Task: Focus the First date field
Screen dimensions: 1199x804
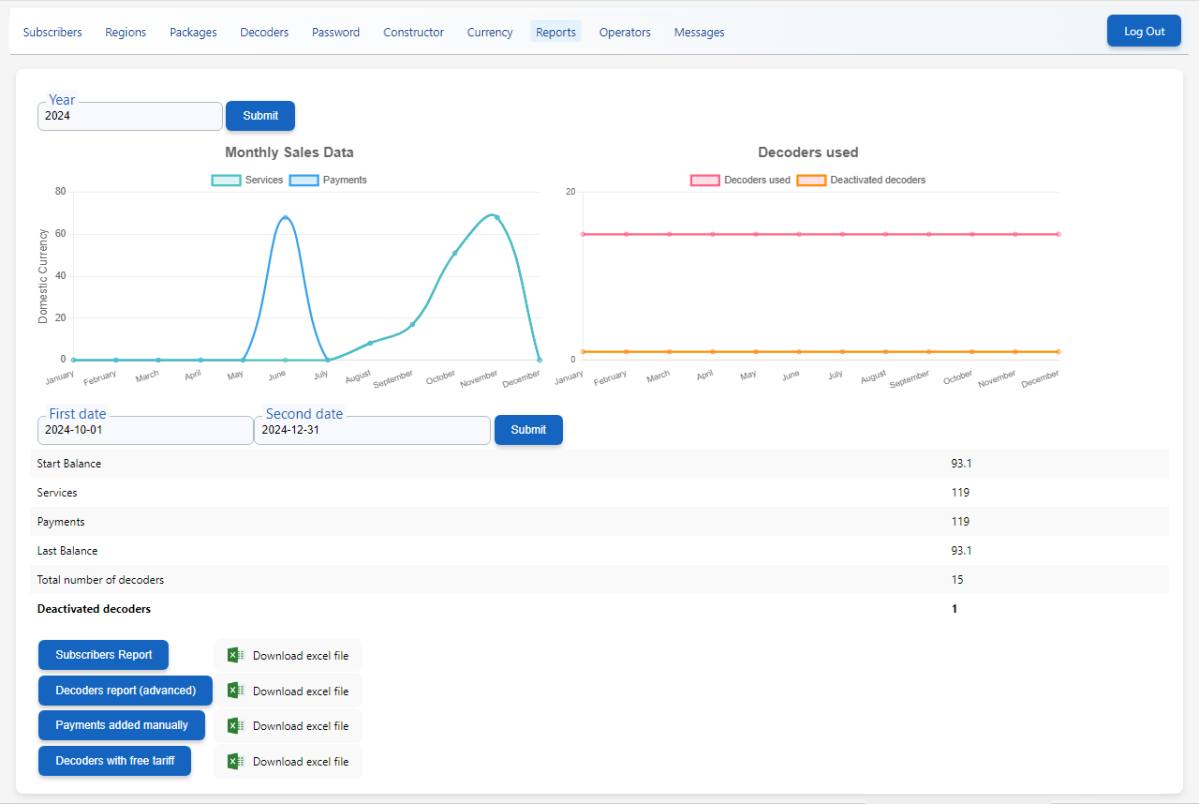Action: [x=145, y=430]
